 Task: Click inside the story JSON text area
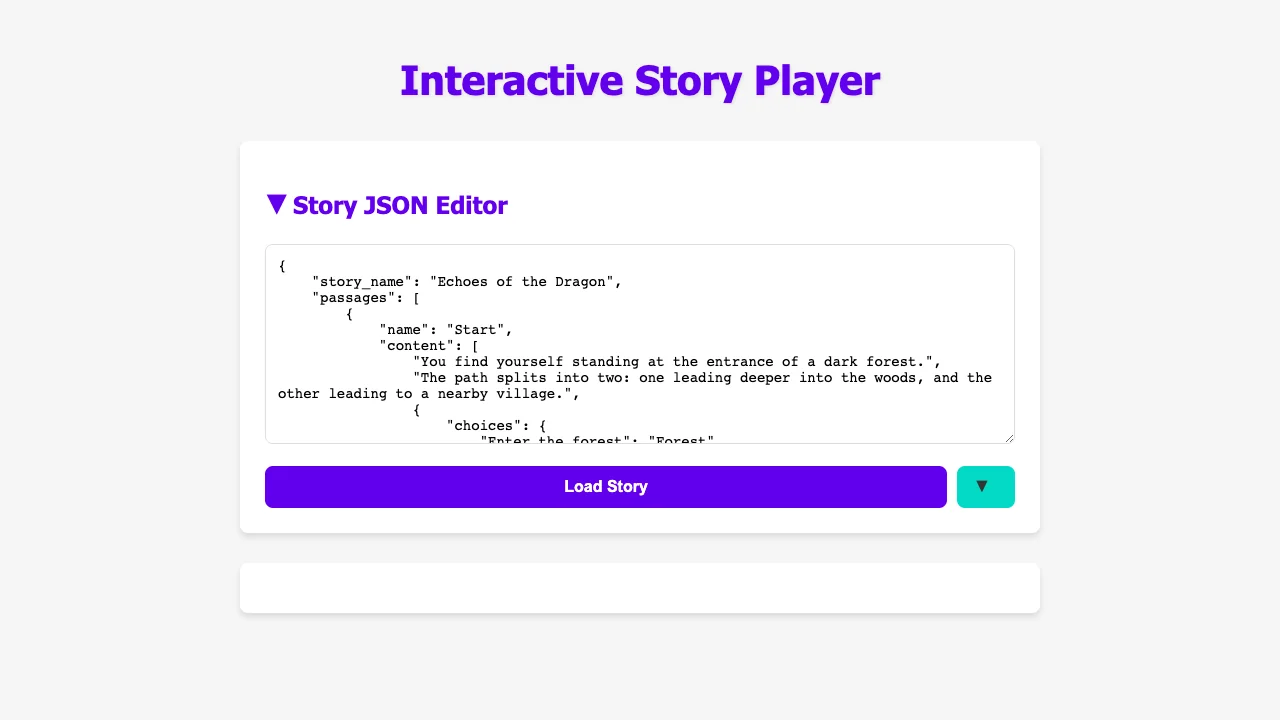click(x=640, y=344)
